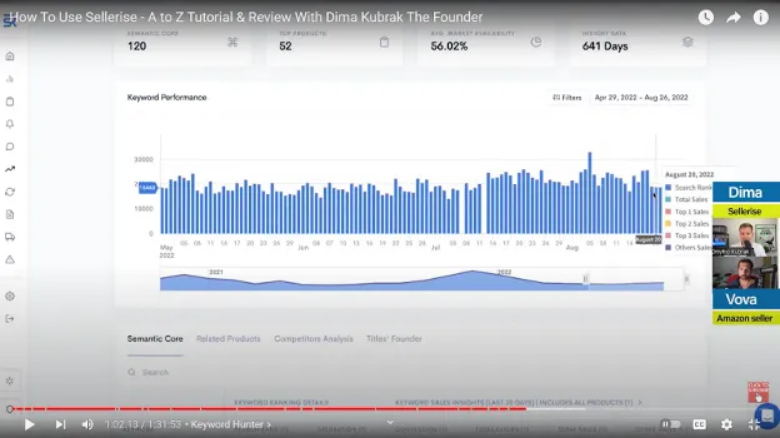Open trending arrow sidebar icon

[x=10, y=169]
